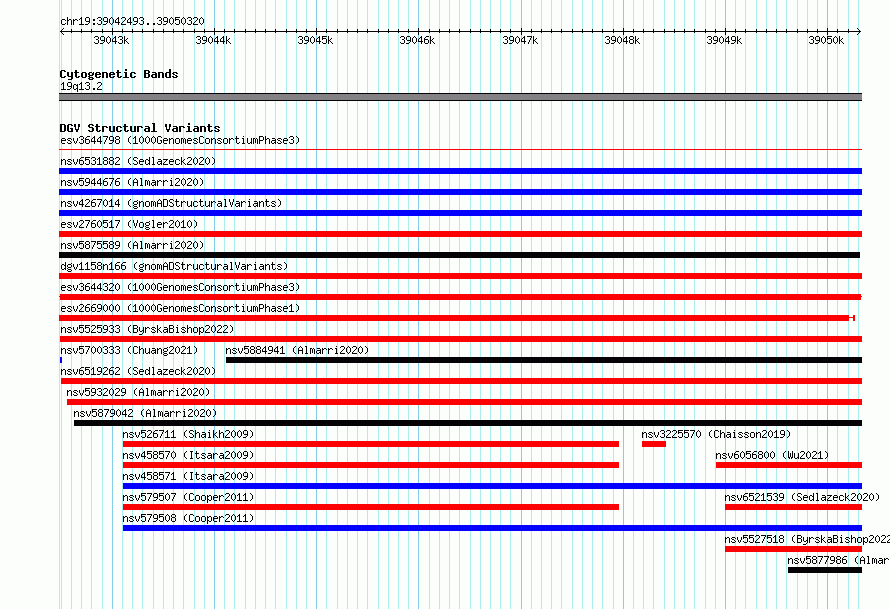The image size is (890, 609).
Task: Click the gray 19q13.2 cytogenetic band bar
Action: [460, 97]
